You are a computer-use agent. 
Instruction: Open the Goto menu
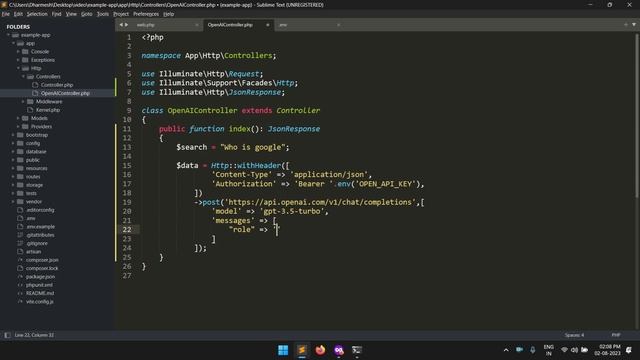pos(87,14)
